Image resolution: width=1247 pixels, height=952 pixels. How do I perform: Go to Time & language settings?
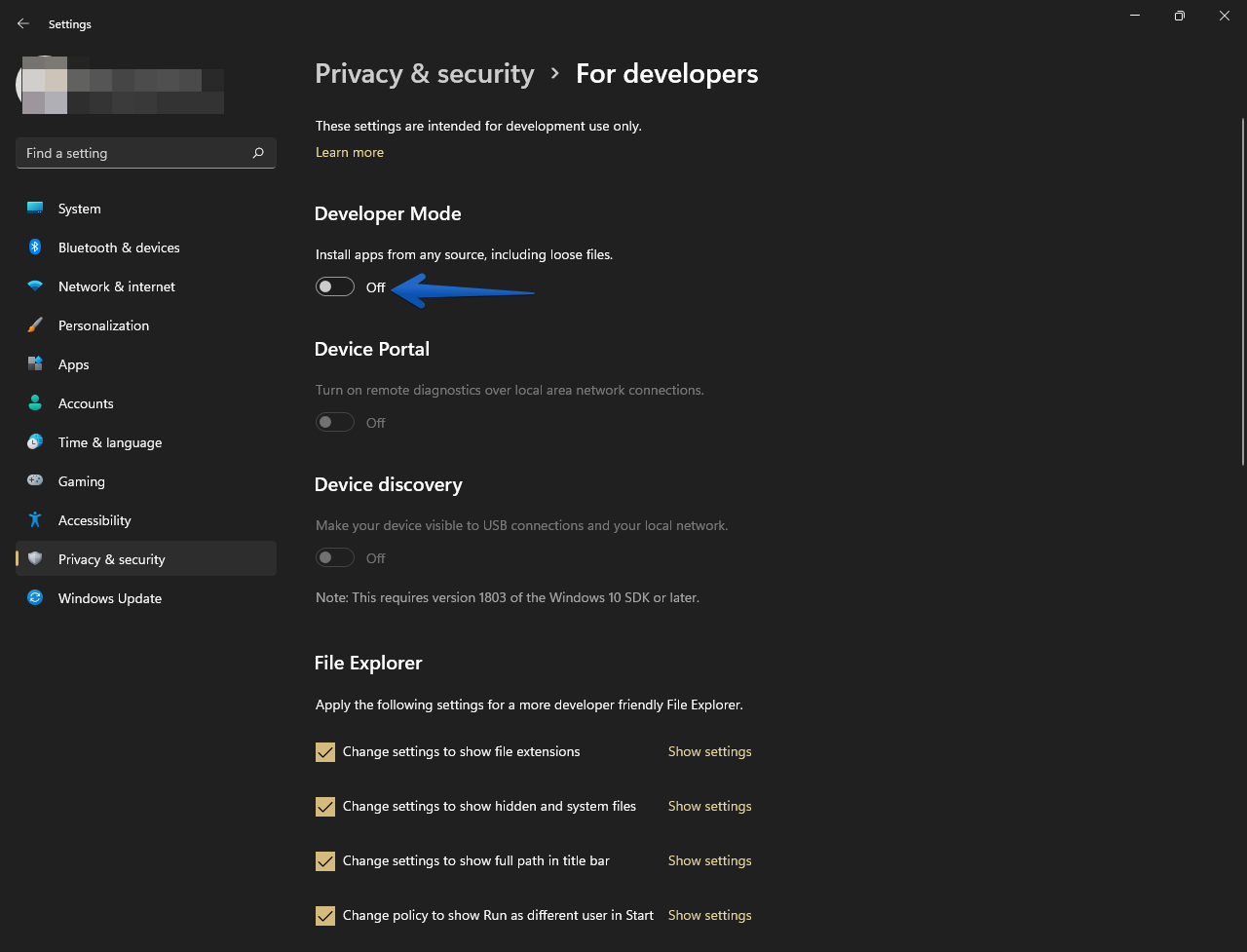tap(146, 442)
